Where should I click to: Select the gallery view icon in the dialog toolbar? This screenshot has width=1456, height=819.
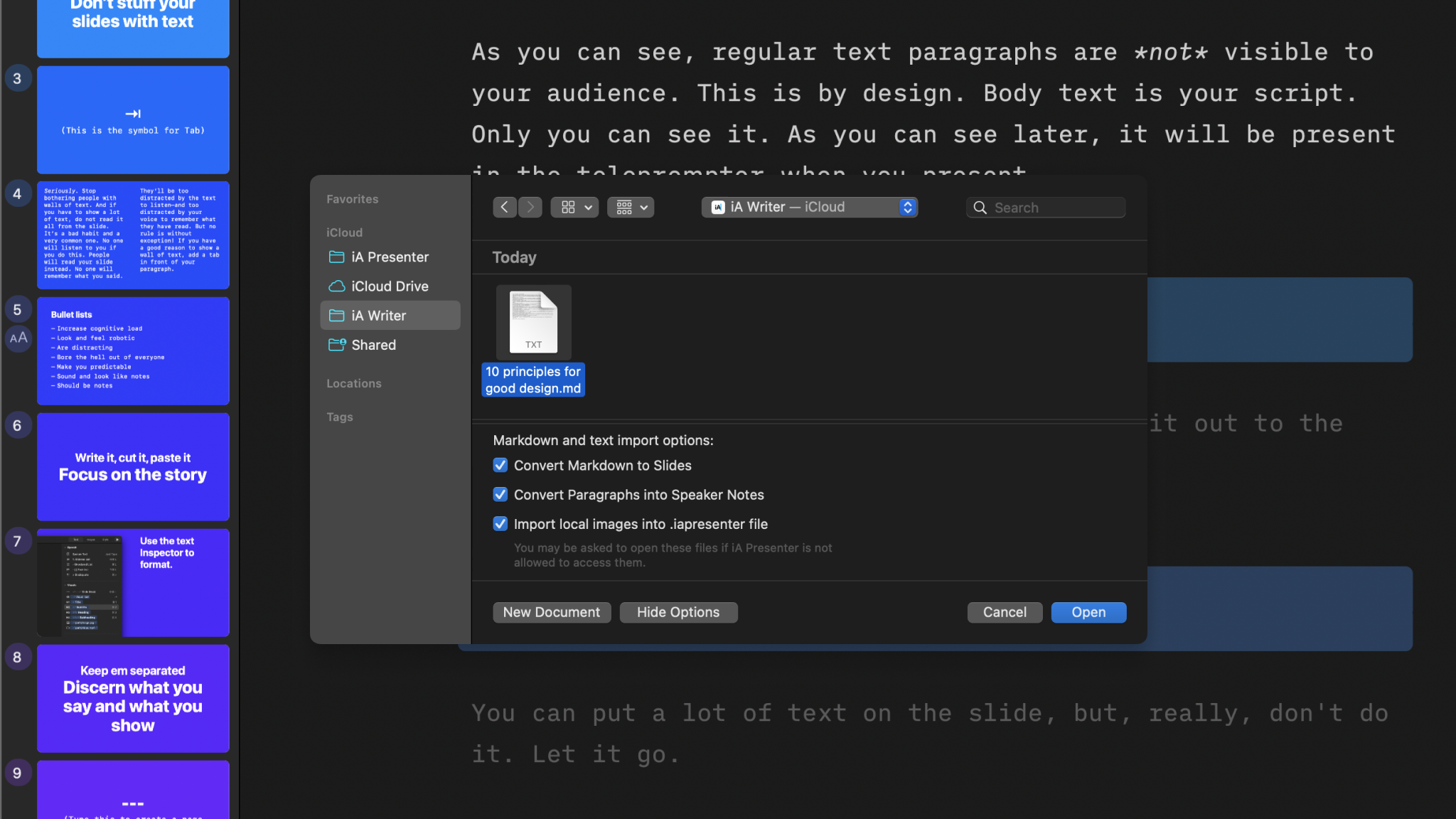click(567, 207)
